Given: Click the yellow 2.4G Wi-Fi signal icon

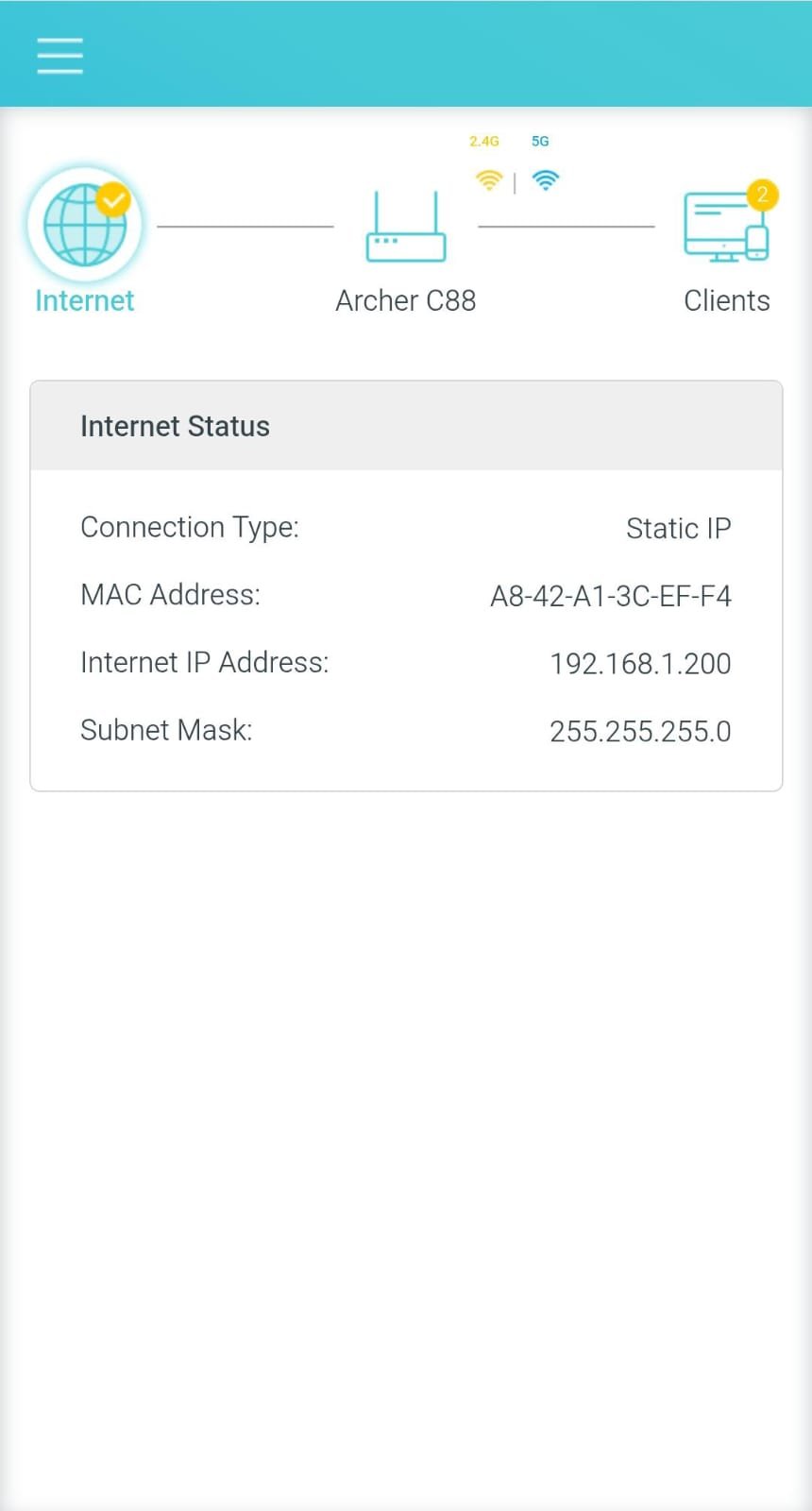Looking at the screenshot, I should click(x=488, y=179).
